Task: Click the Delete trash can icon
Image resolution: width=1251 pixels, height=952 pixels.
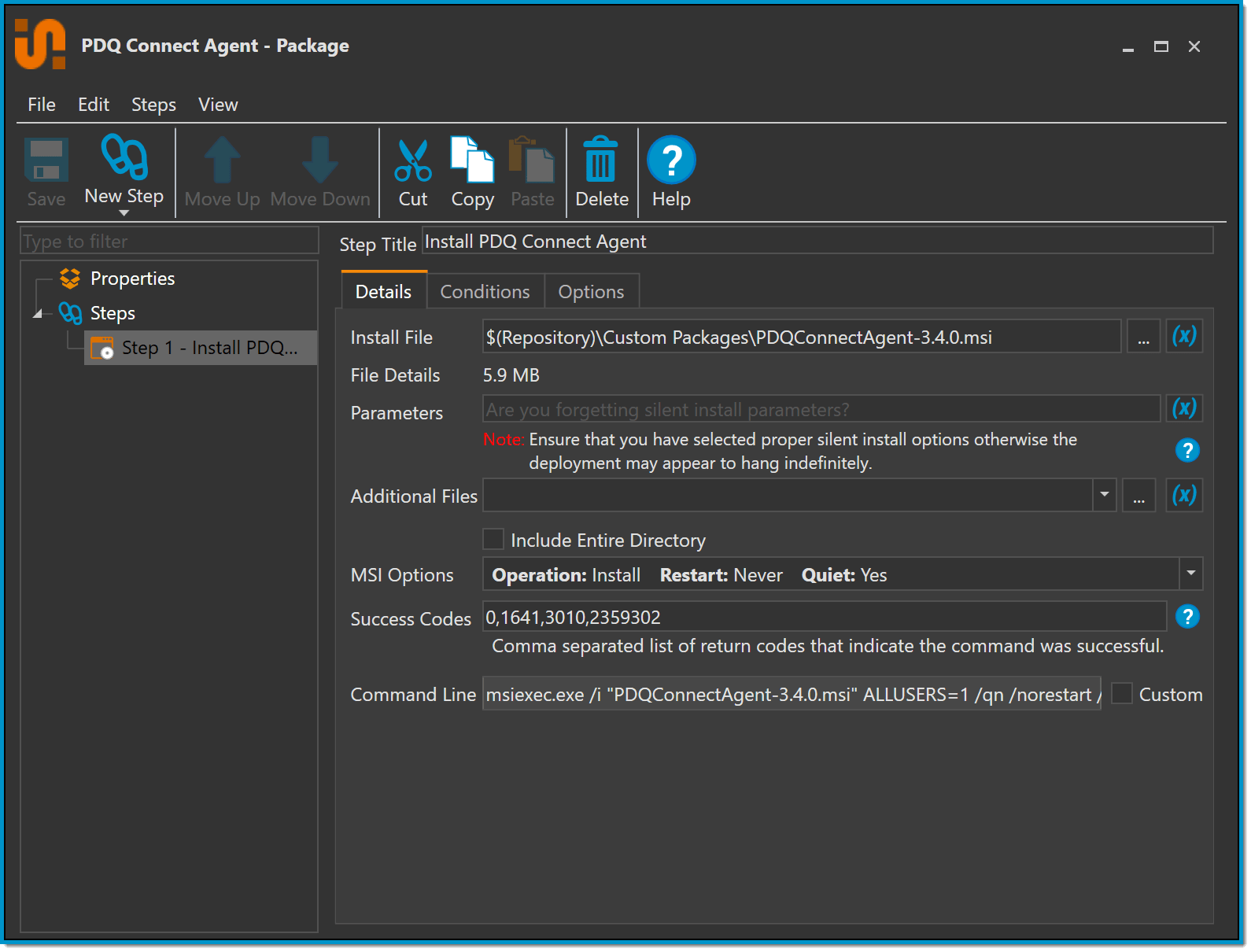Action: (x=601, y=160)
